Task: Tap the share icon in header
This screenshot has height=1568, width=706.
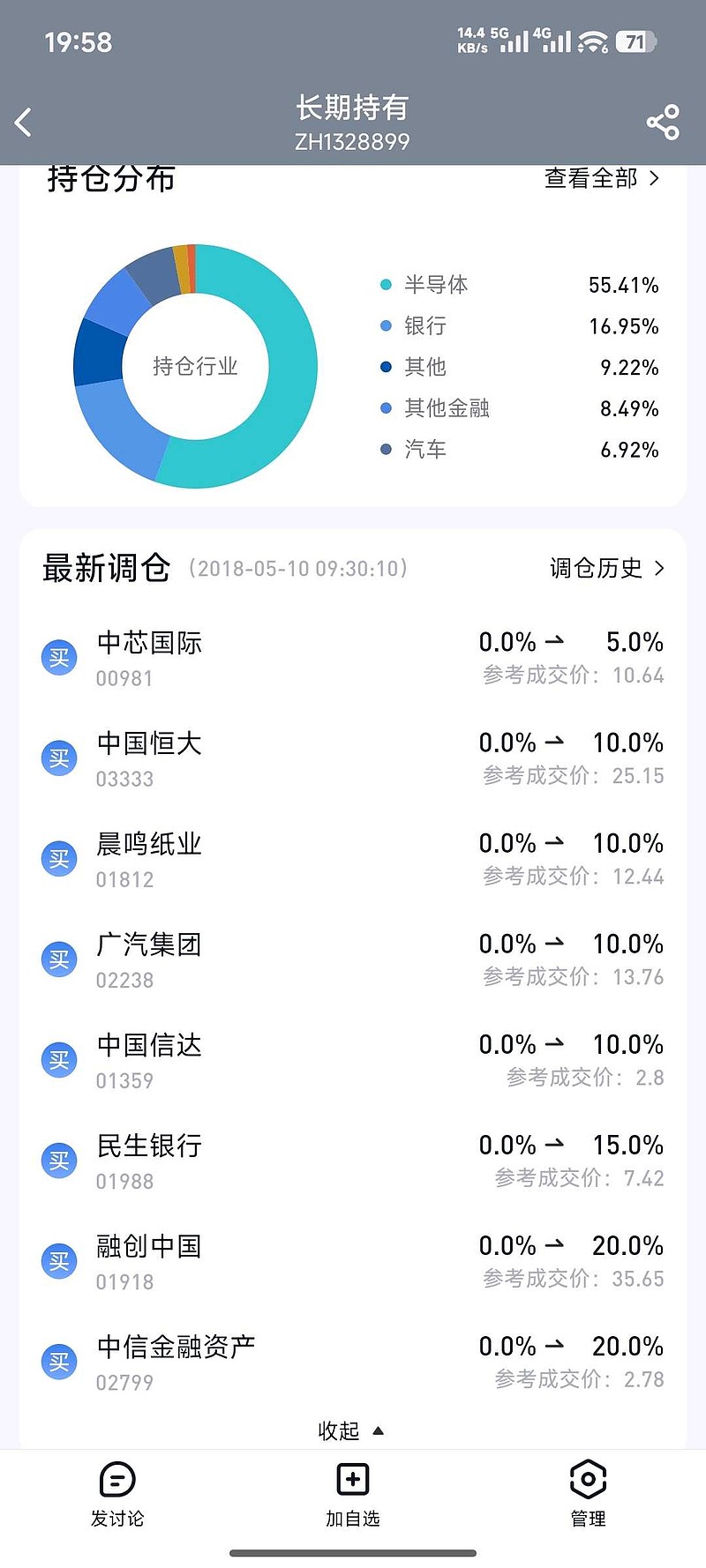Action: [x=663, y=123]
